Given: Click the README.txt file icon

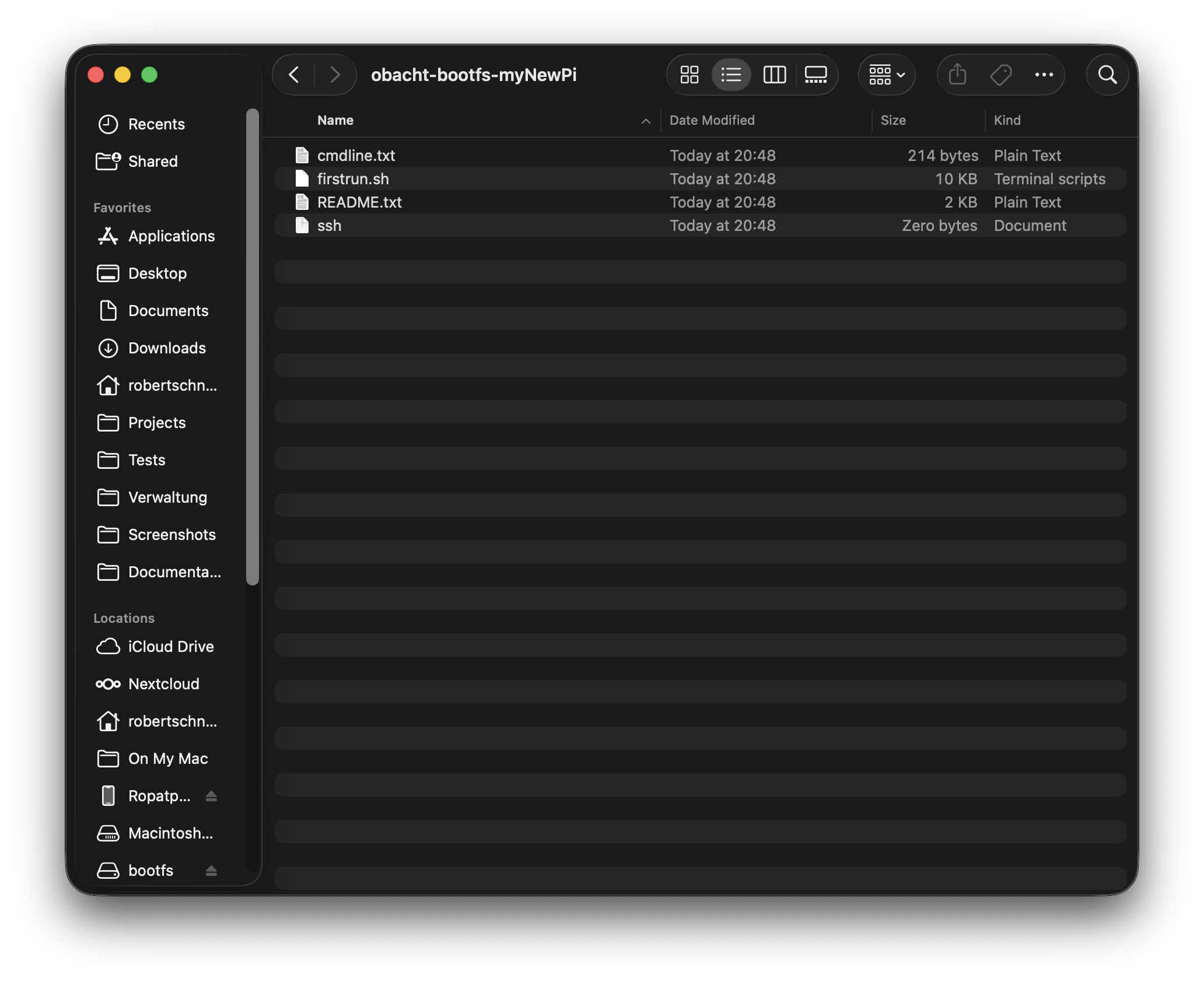Looking at the screenshot, I should pyautogui.click(x=302, y=202).
